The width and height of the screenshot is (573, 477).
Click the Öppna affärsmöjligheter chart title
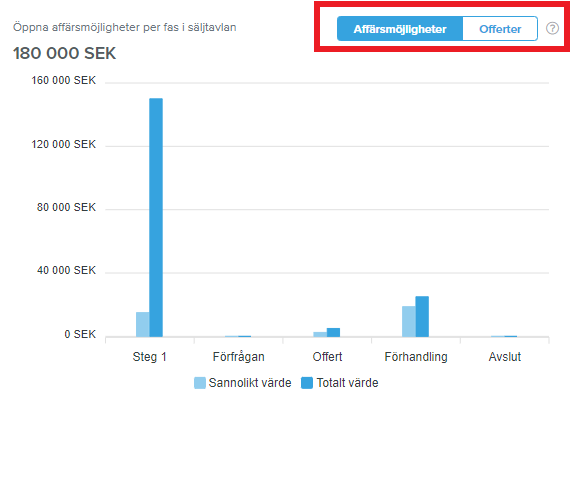[x=125, y=27]
